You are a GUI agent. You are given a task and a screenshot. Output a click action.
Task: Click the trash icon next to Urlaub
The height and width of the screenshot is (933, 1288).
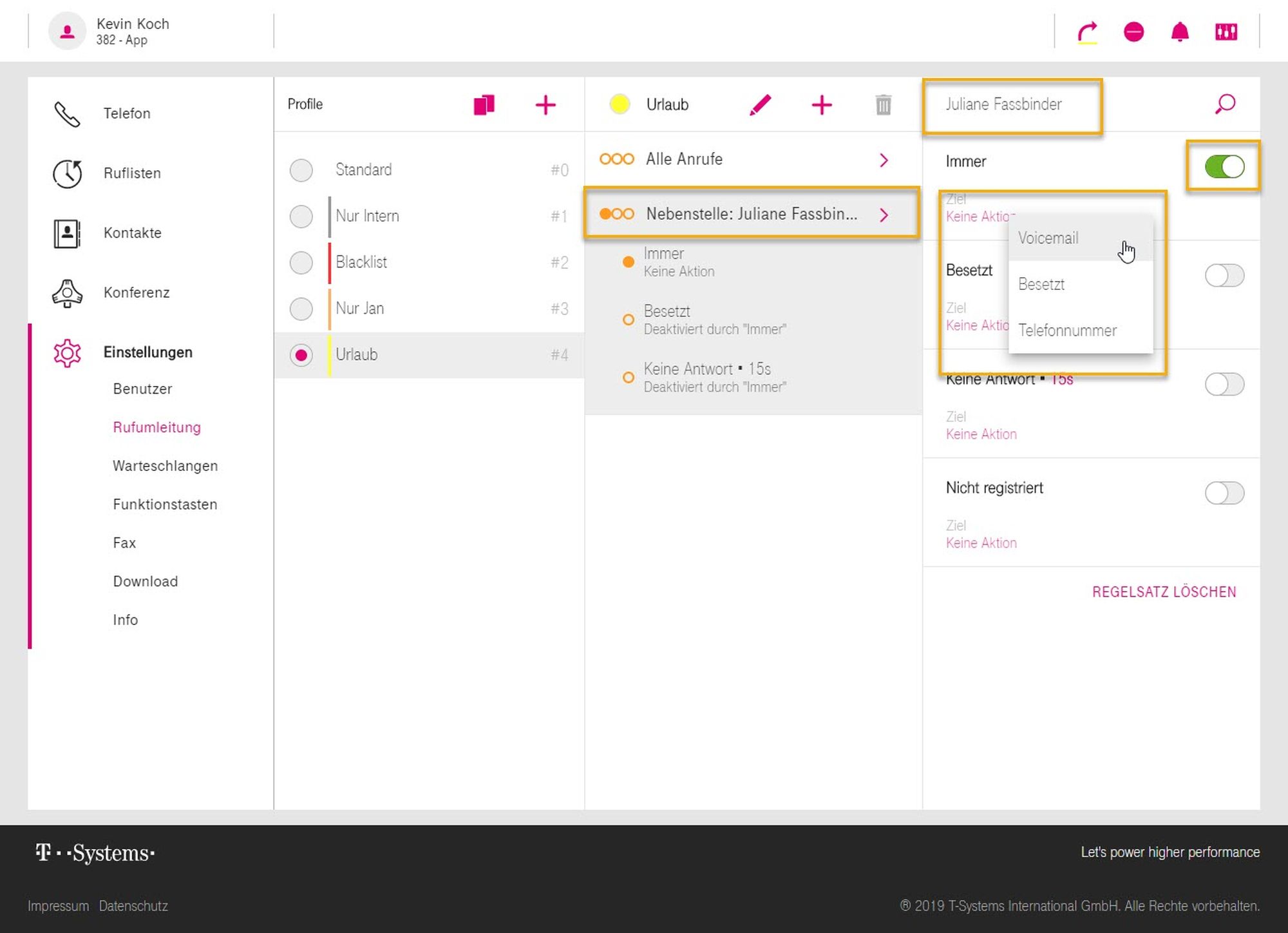point(884,104)
